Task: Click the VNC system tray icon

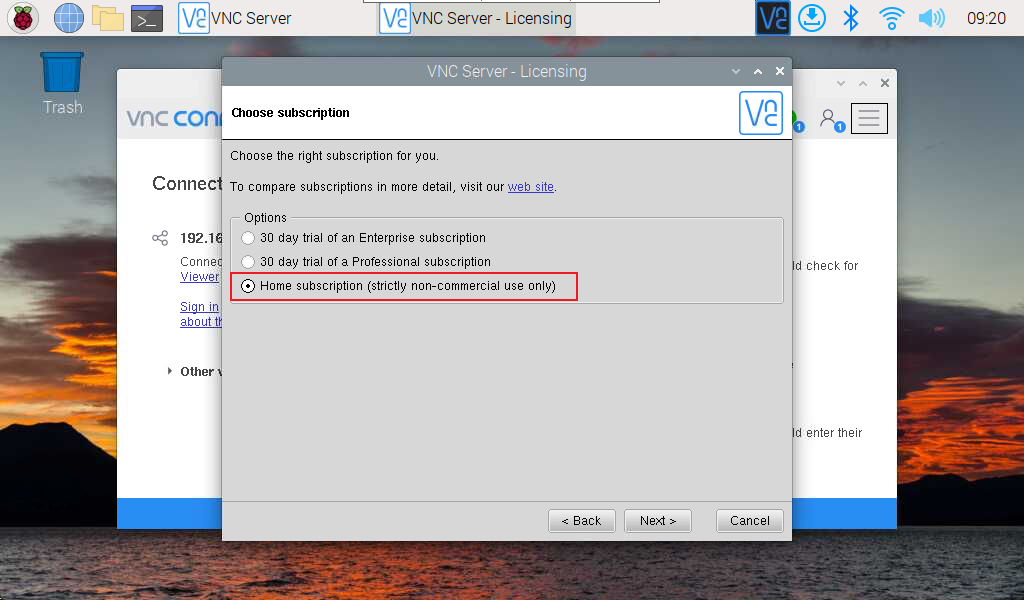Action: point(773,18)
